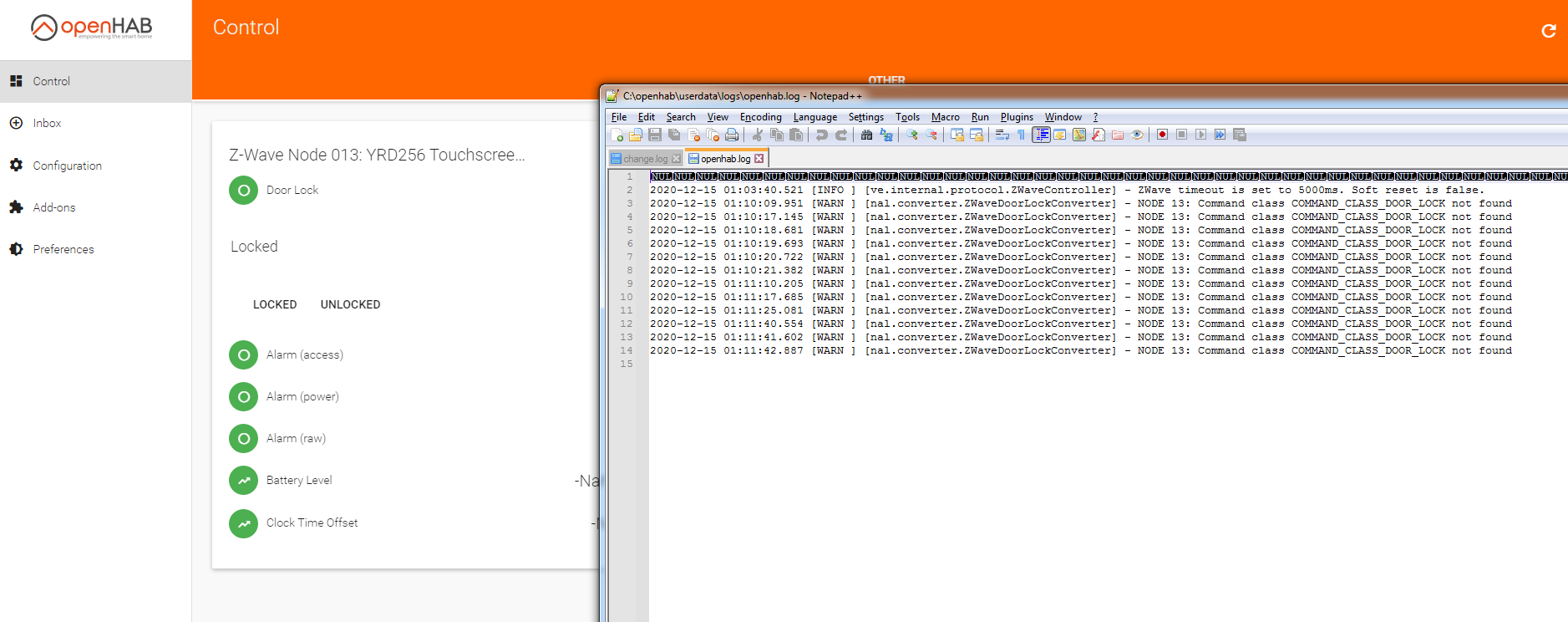Open the Inbox sidebar item

47,123
